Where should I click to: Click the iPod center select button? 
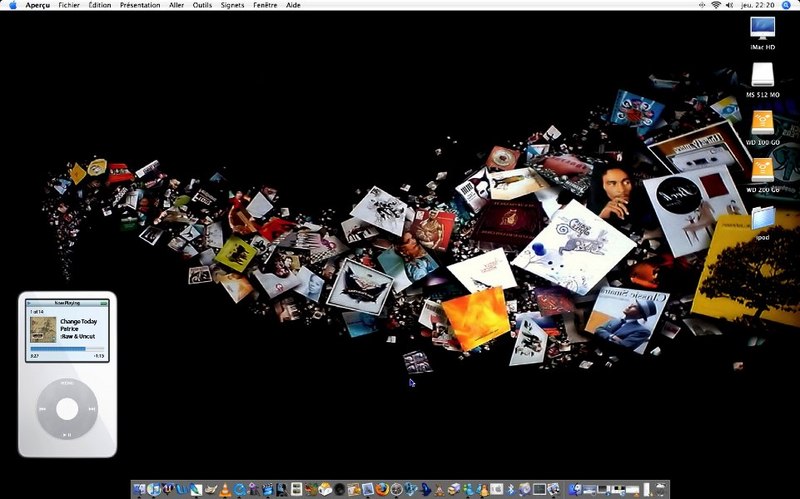[x=67, y=409]
